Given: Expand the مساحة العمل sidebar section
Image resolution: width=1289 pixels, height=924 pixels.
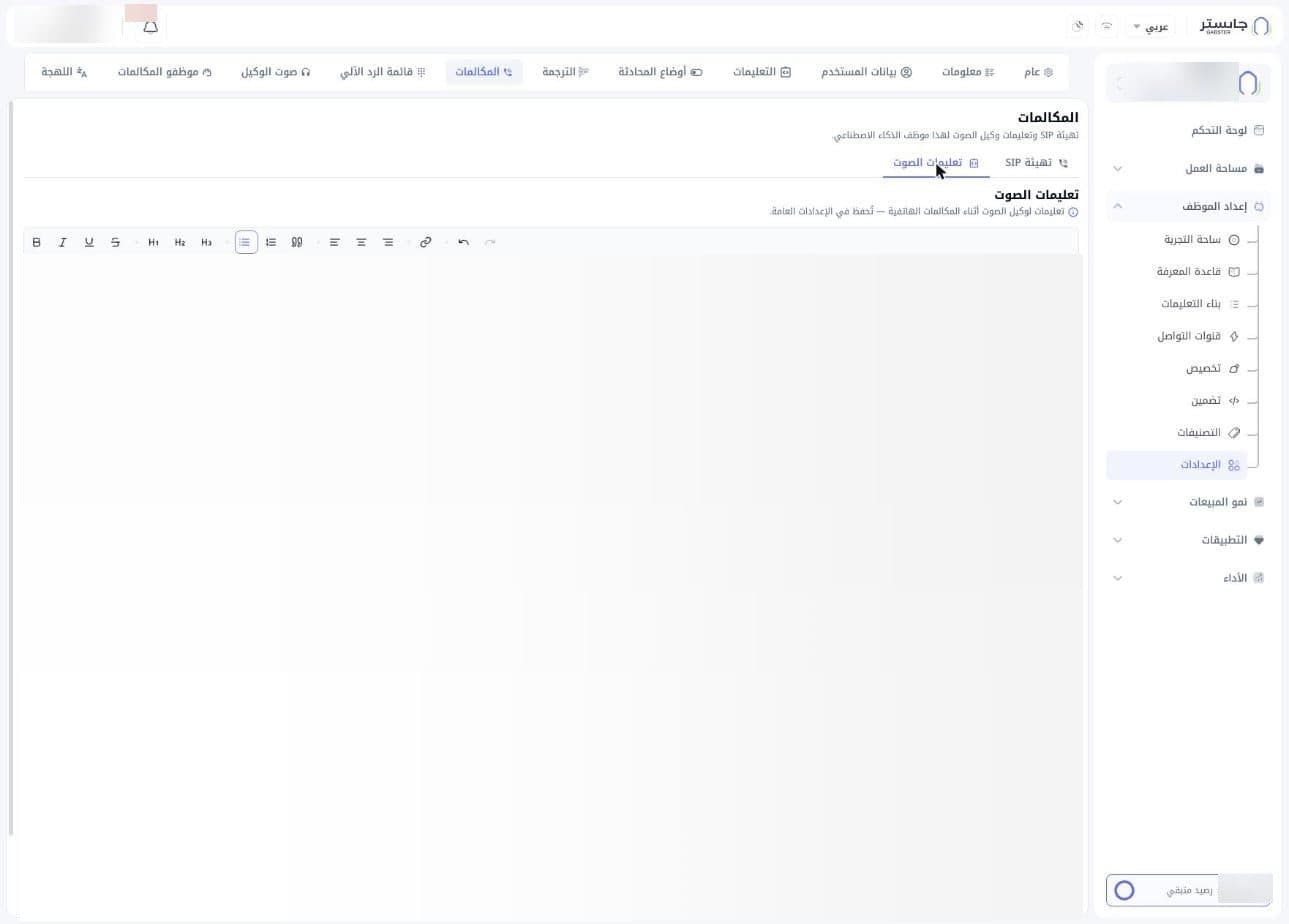Looking at the screenshot, I should pyautogui.click(x=1188, y=169).
